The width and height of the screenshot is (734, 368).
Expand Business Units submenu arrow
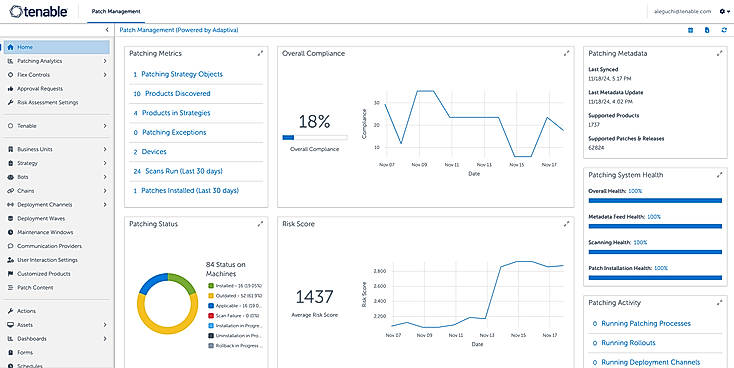click(105, 149)
